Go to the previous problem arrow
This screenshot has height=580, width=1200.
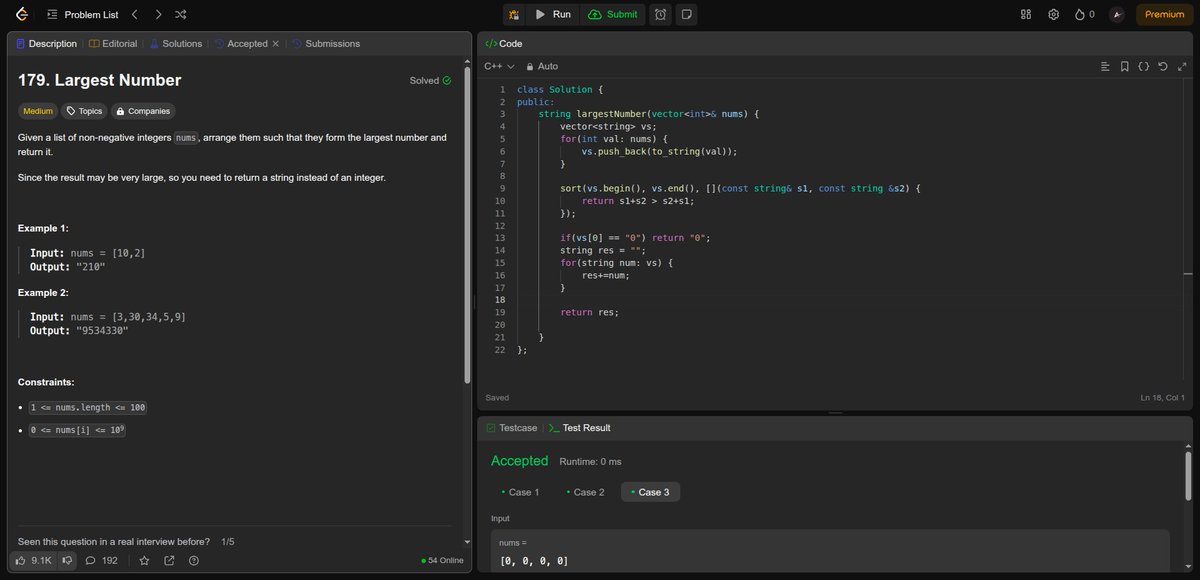pyautogui.click(x=135, y=15)
